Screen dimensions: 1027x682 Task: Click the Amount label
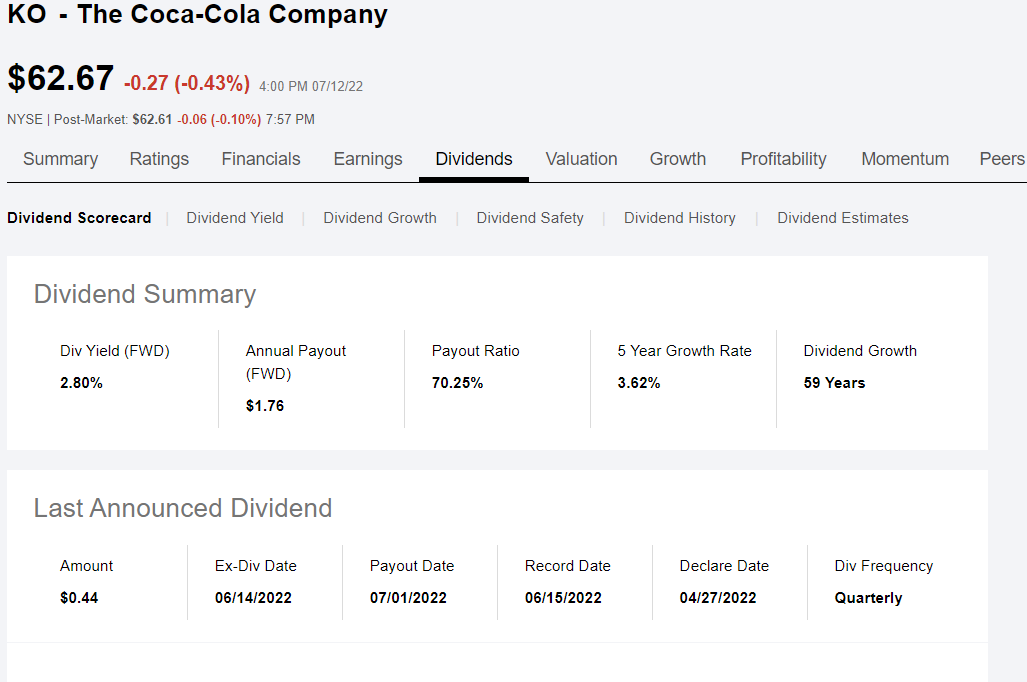(x=86, y=566)
